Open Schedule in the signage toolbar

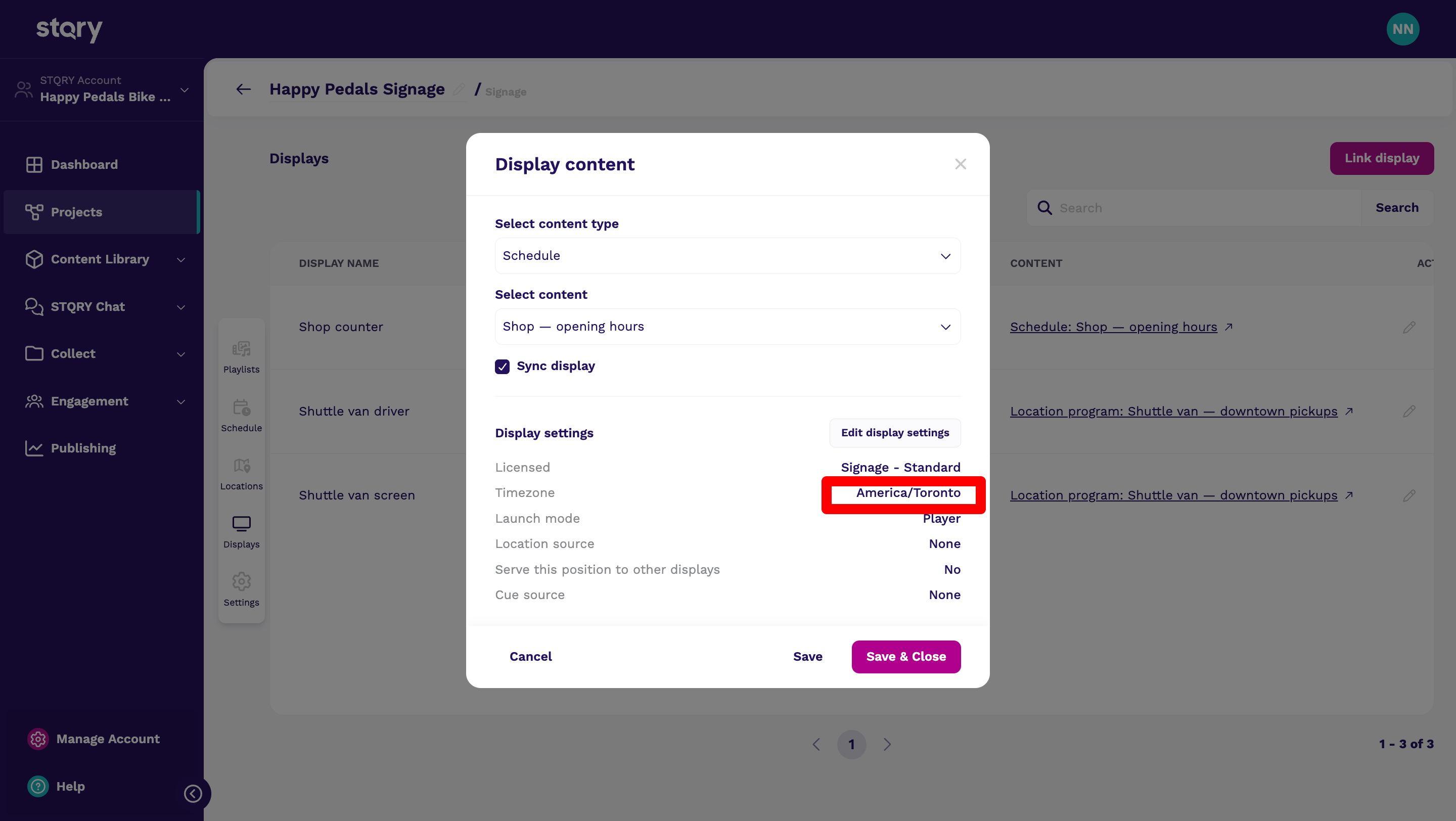point(241,416)
